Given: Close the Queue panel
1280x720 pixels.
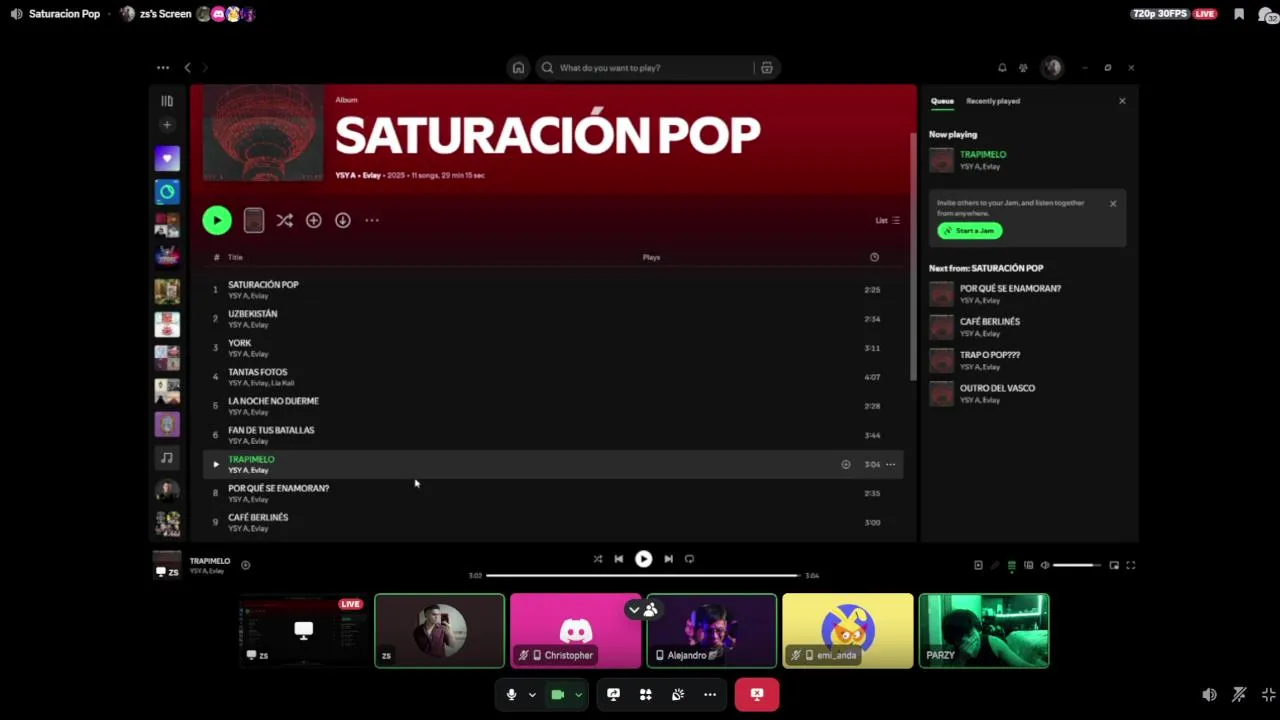Looking at the screenshot, I should coord(1122,101).
